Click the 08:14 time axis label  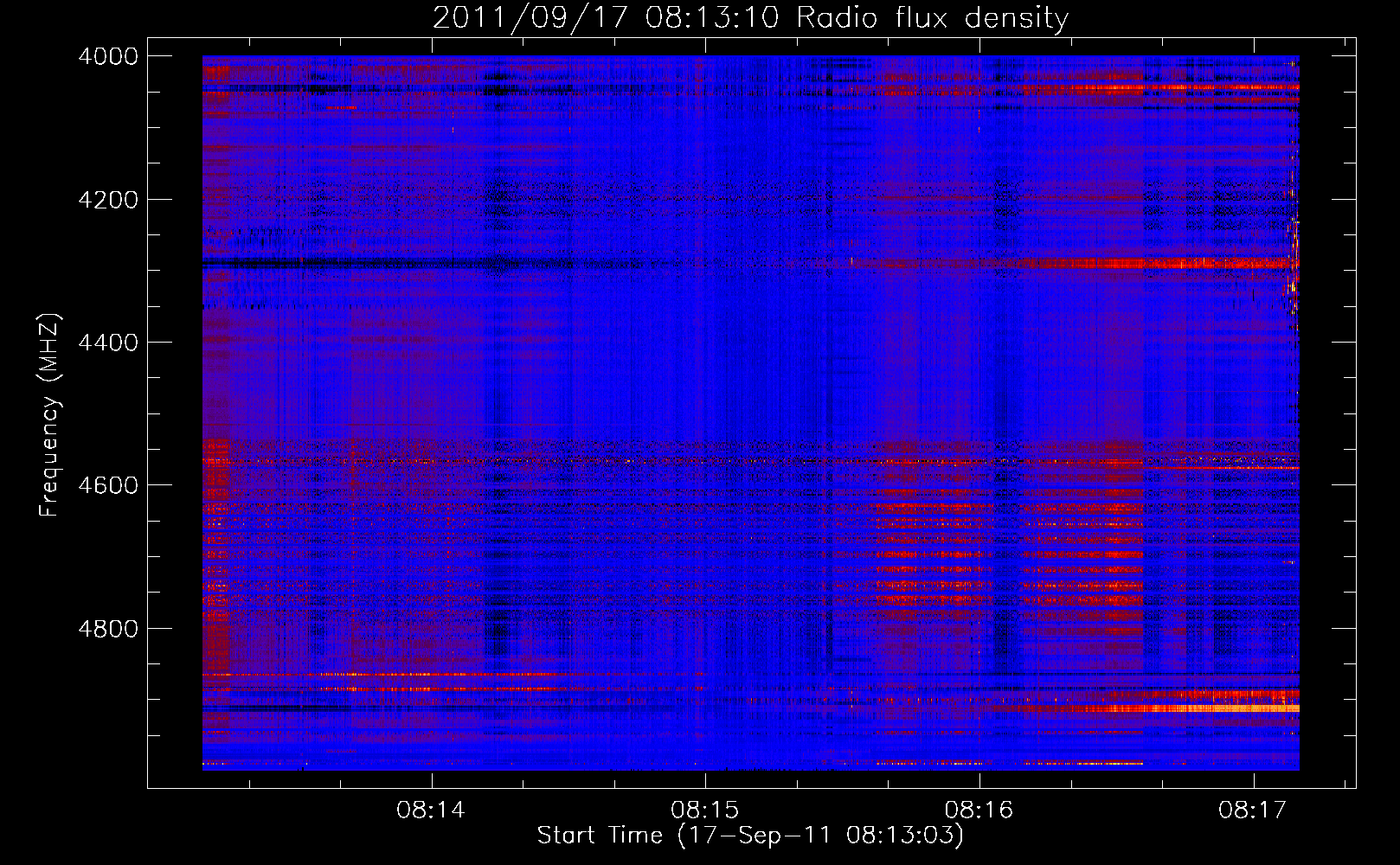click(431, 811)
